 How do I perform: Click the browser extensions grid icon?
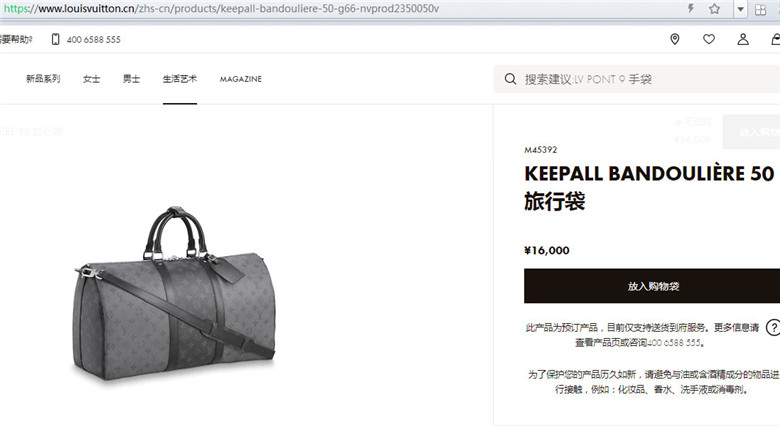(x=761, y=9)
